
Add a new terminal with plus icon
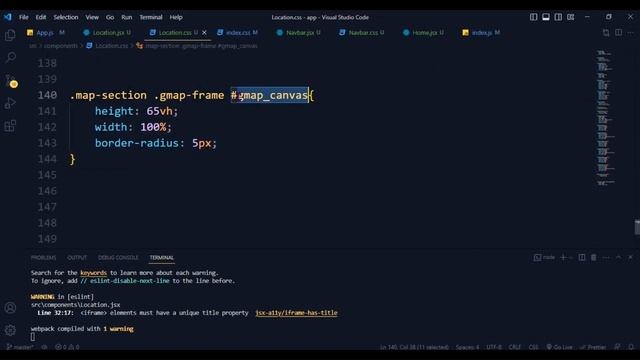[x=563, y=257]
